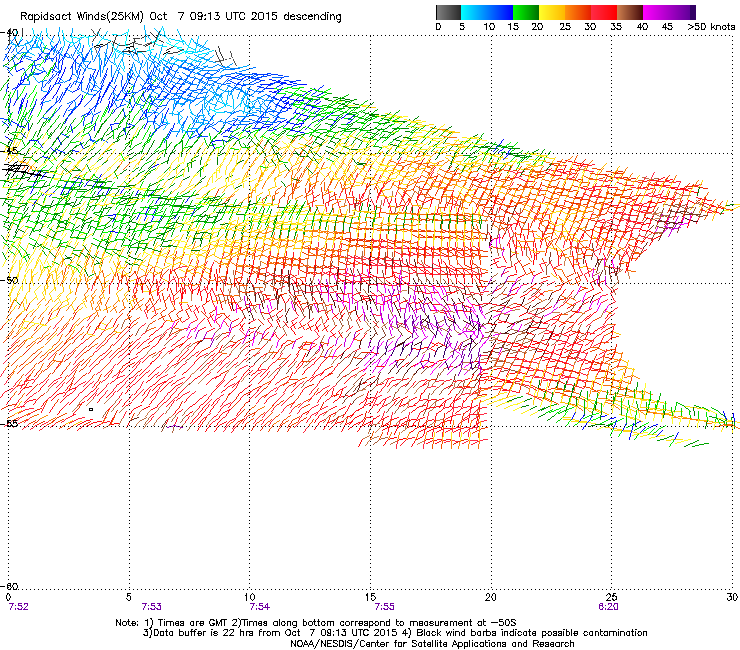Image resolution: width=740 pixels, height=650 pixels.
Task: Click the word 'descending' in the title
Action: (312, 17)
